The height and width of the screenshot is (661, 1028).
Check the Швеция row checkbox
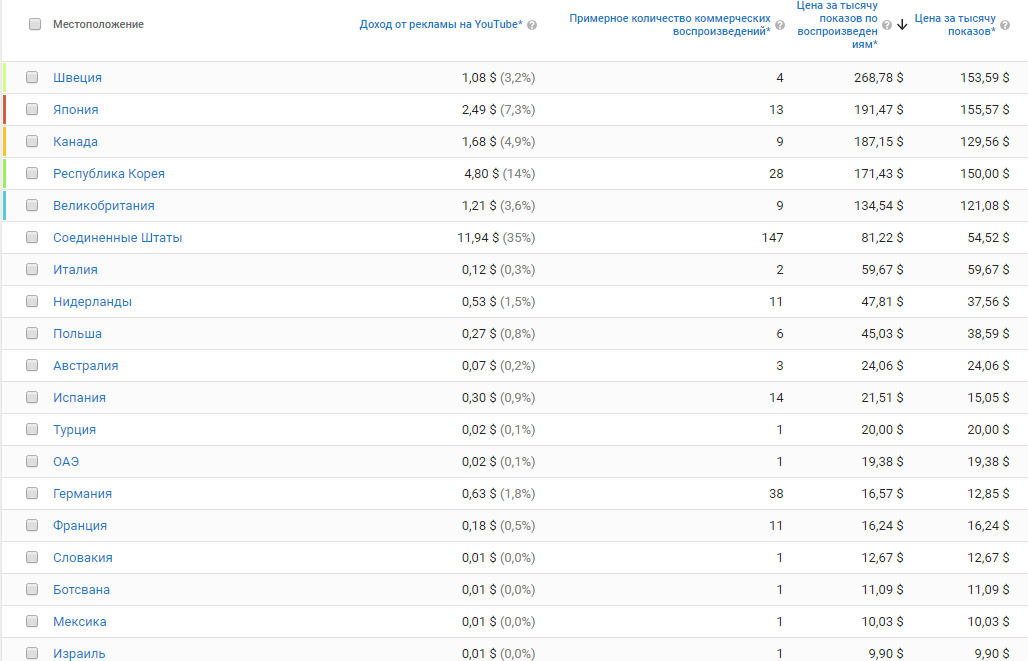[32, 77]
